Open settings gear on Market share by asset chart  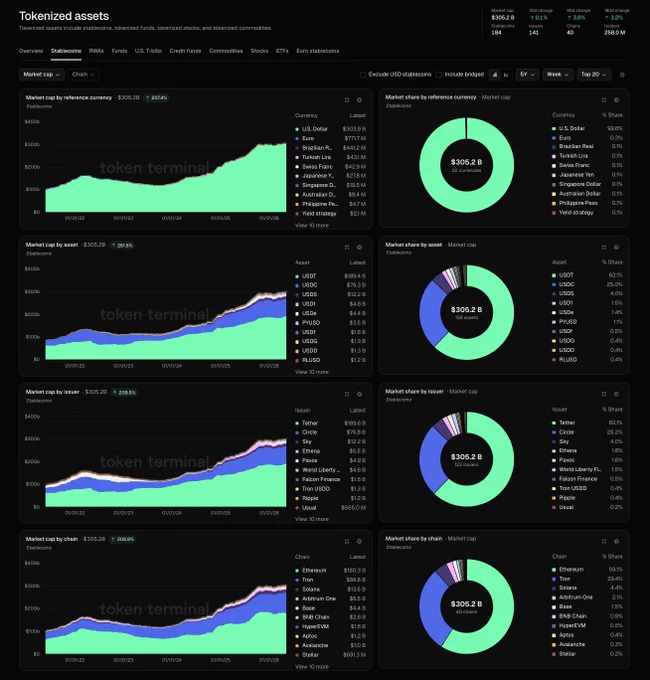pos(616,247)
